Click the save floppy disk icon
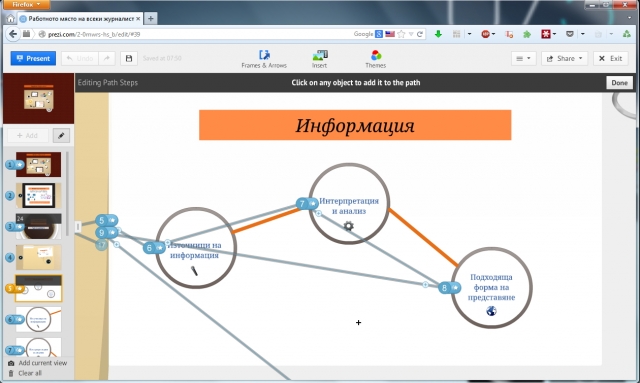 pyautogui.click(x=129, y=58)
